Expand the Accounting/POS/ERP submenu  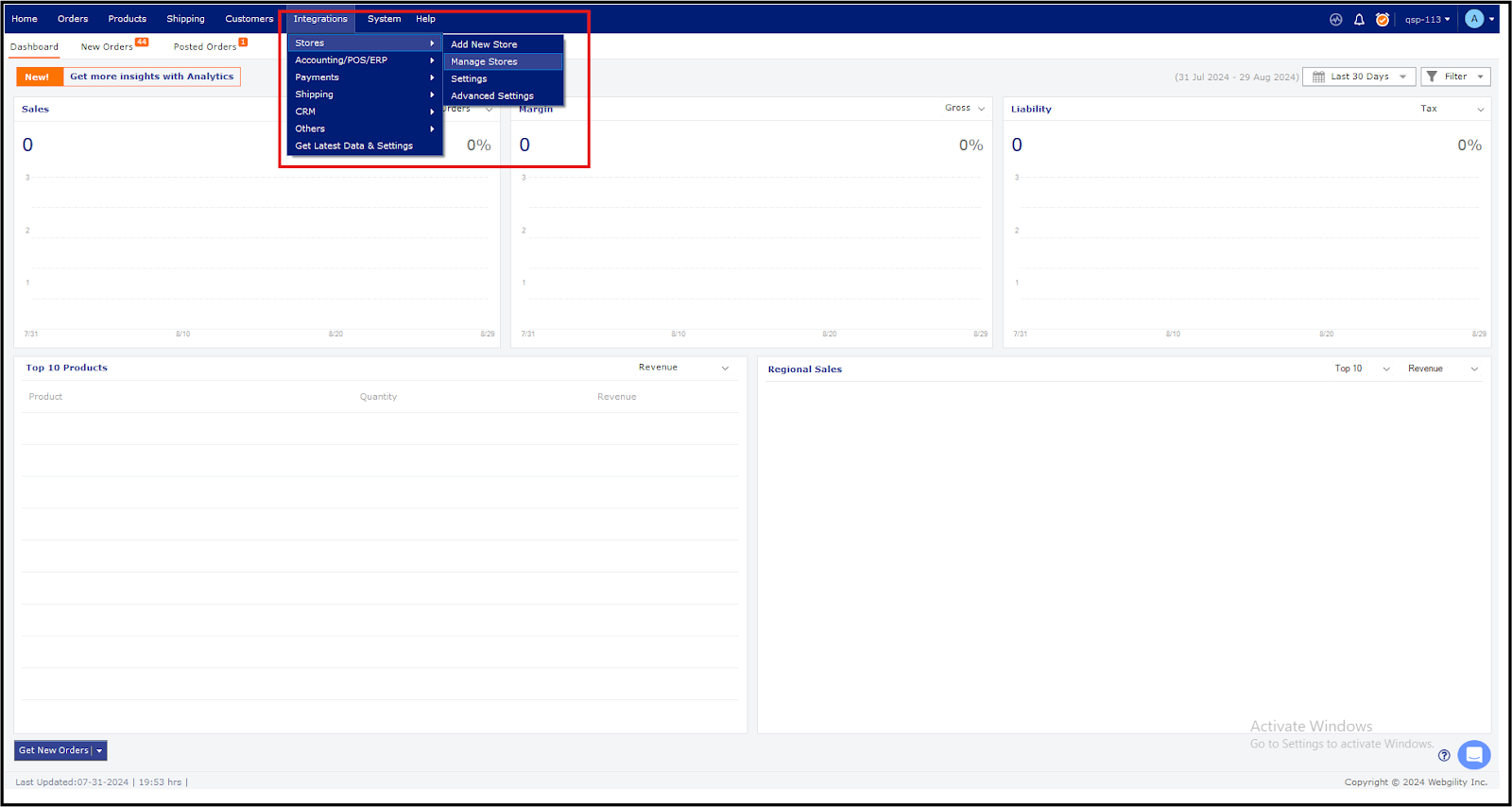point(365,60)
